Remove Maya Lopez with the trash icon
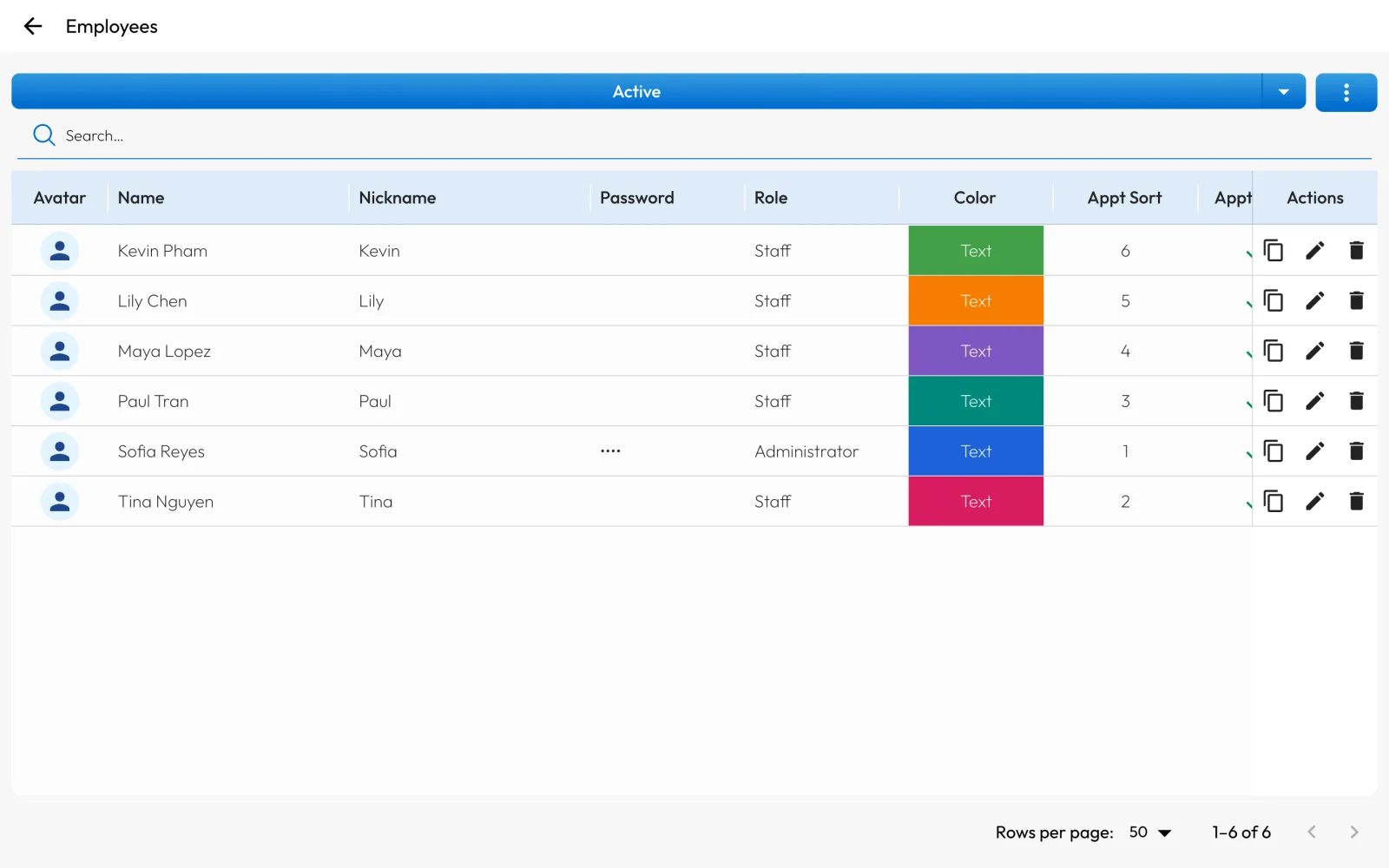This screenshot has width=1389, height=868. point(1356,352)
